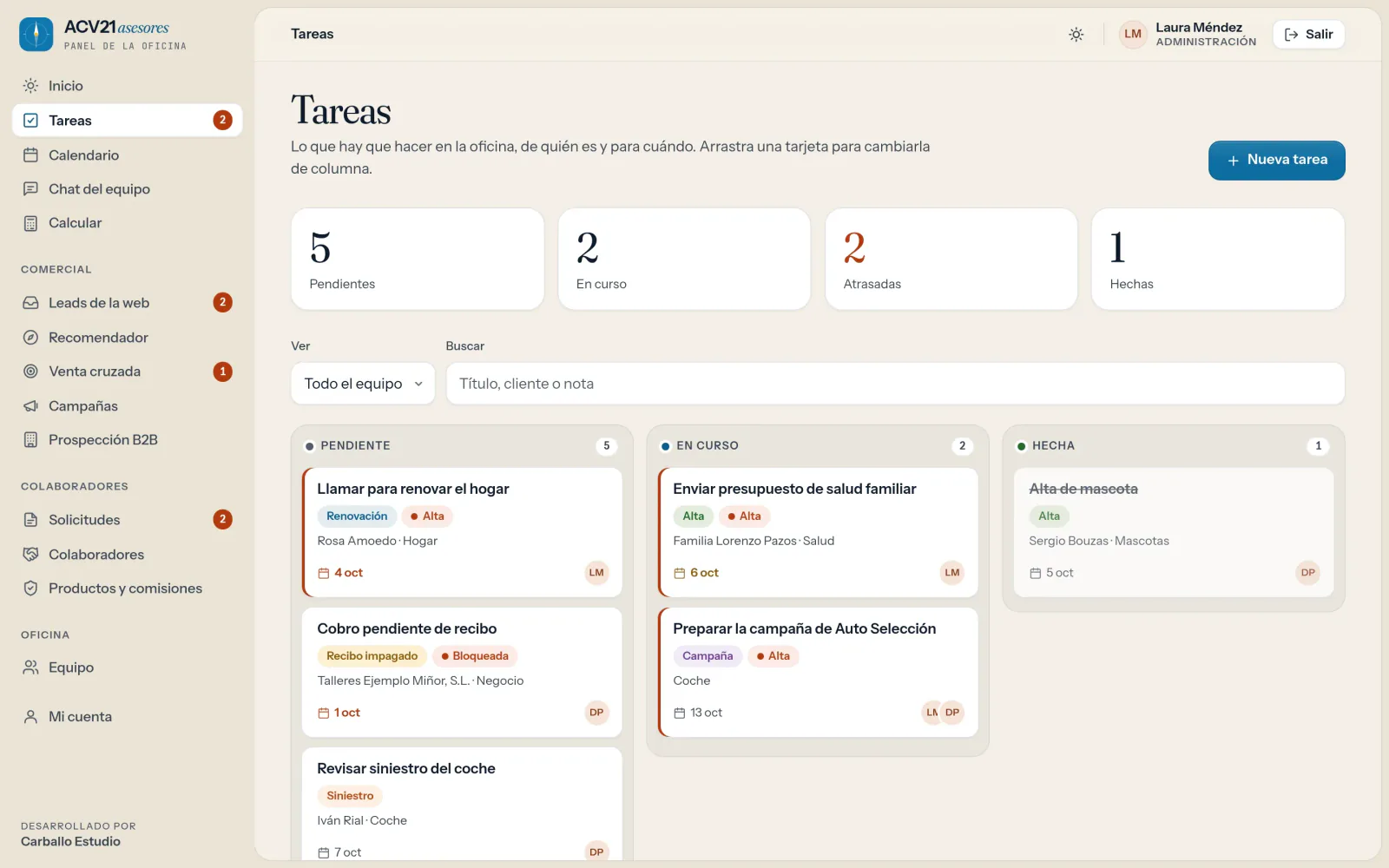The width and height of the screenshot is (1389, 868).
Task: Select the Atrasadas summary card
Action: pyautogui.click(x=951, y=259)
